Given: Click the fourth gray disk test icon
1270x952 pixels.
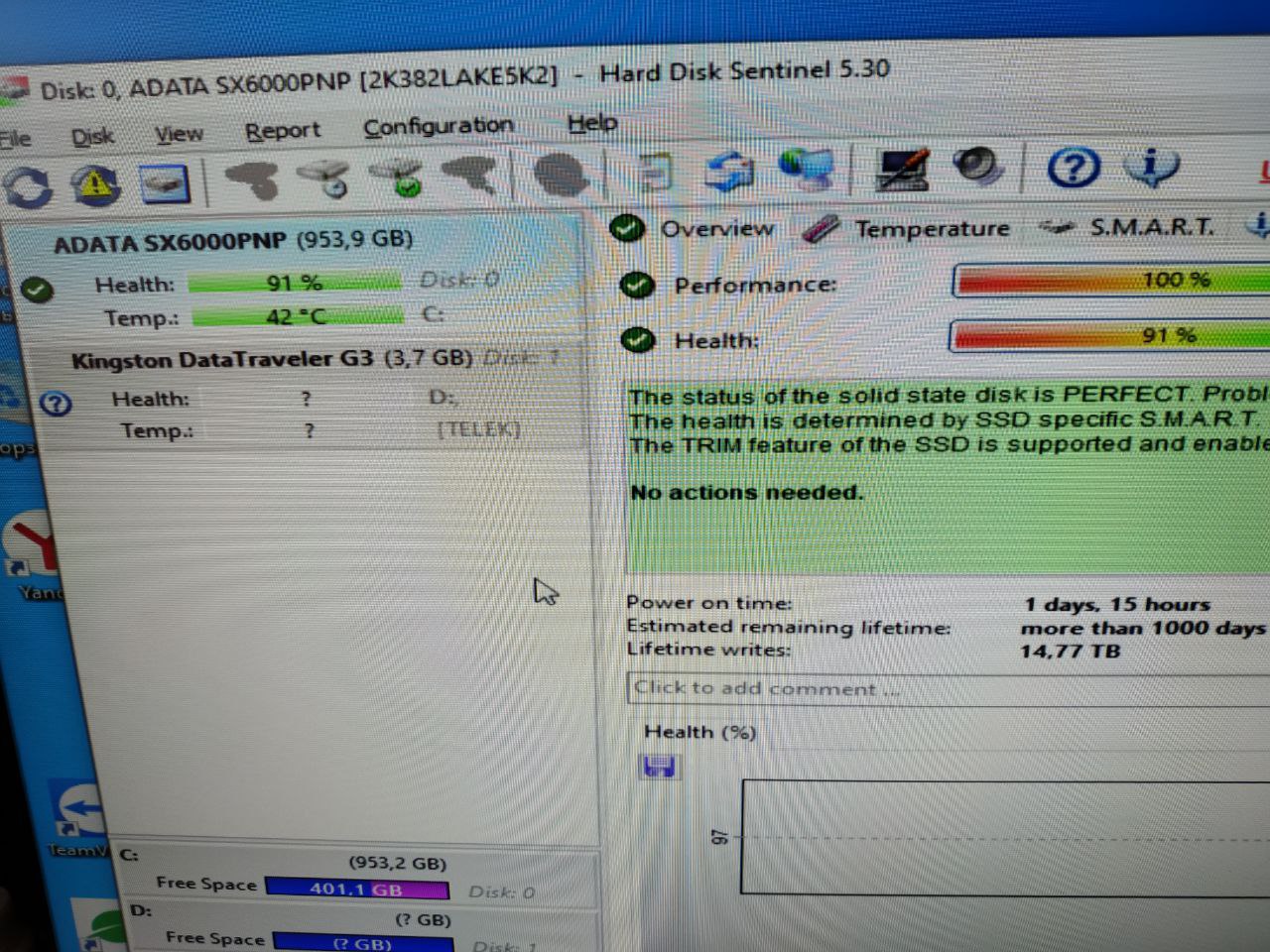Looking at the screenshot, I should click(468, 176).
